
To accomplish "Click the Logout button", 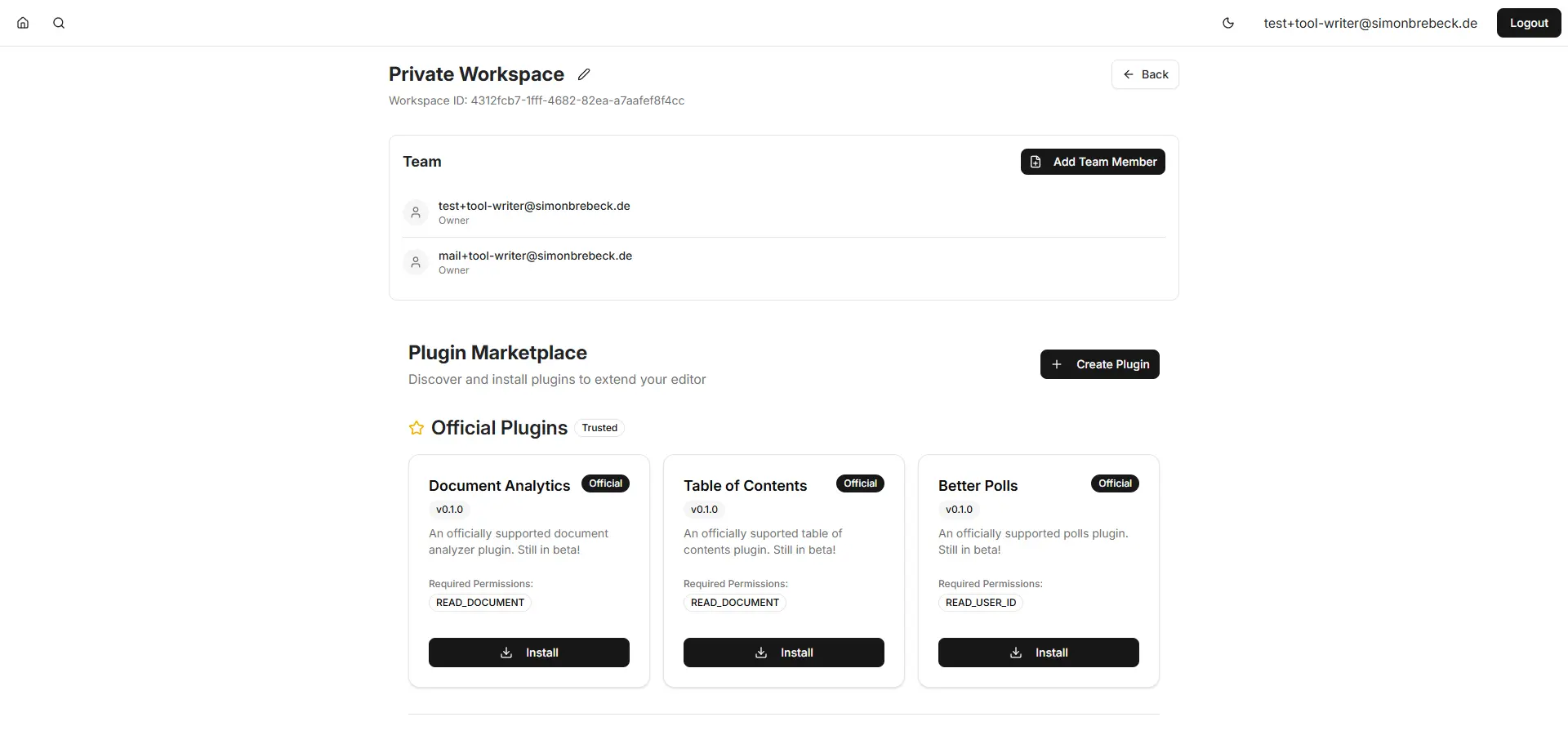I will point(1528,23).
